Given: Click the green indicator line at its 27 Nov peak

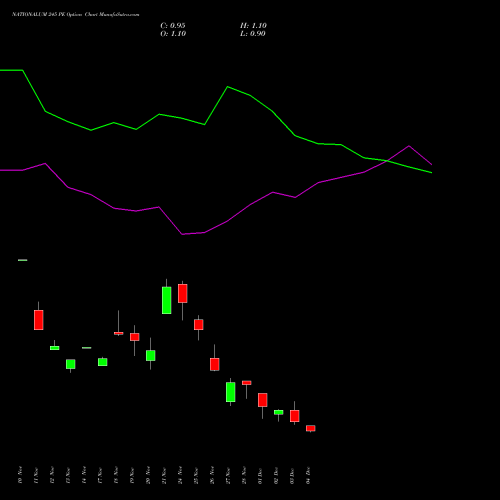Looking at the screenshot, I should [228, 87].
